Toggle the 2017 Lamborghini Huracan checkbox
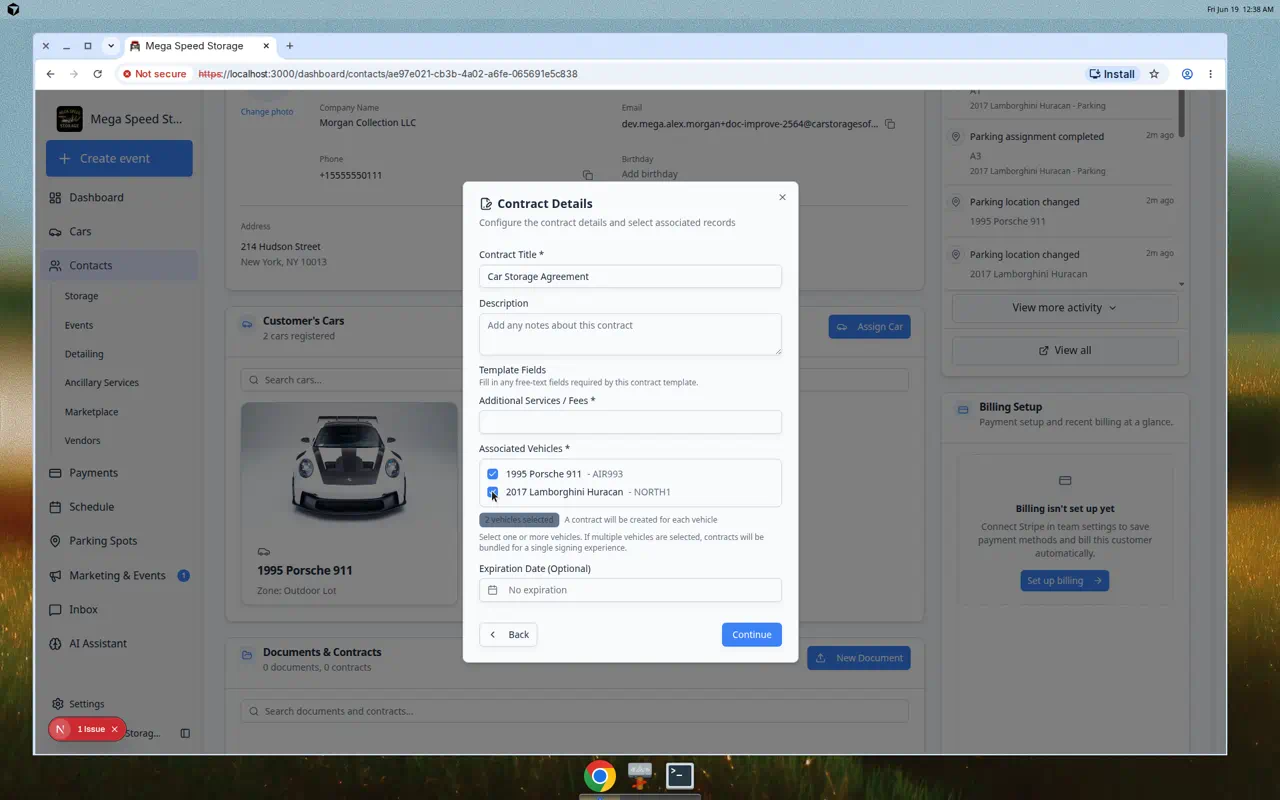Viewport: 1280px width, 800px height. [x=492, y=492]
